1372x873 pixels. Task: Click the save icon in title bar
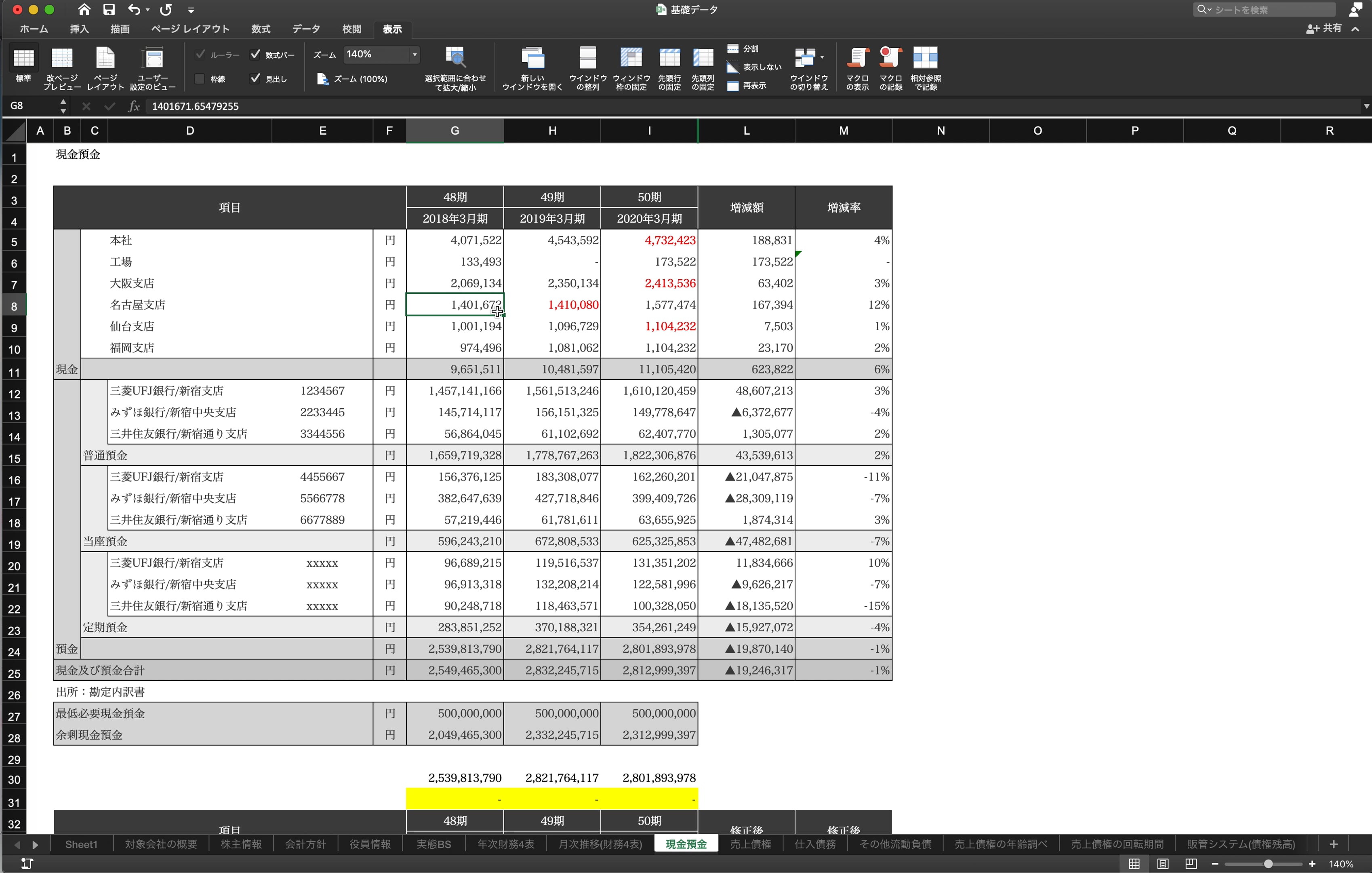click(x=108, y=10)
